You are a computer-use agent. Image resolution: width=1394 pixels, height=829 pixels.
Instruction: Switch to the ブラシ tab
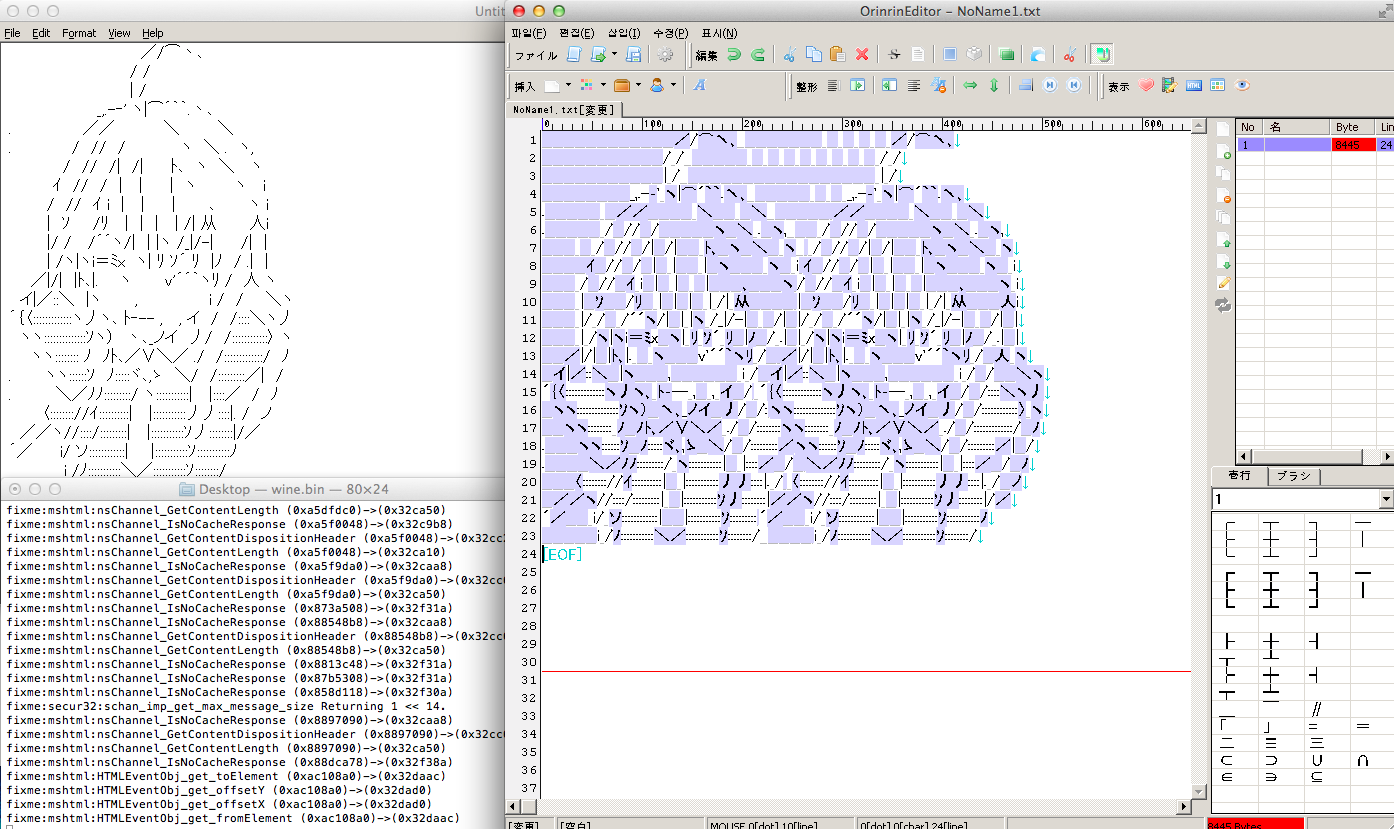(1293, 476)
